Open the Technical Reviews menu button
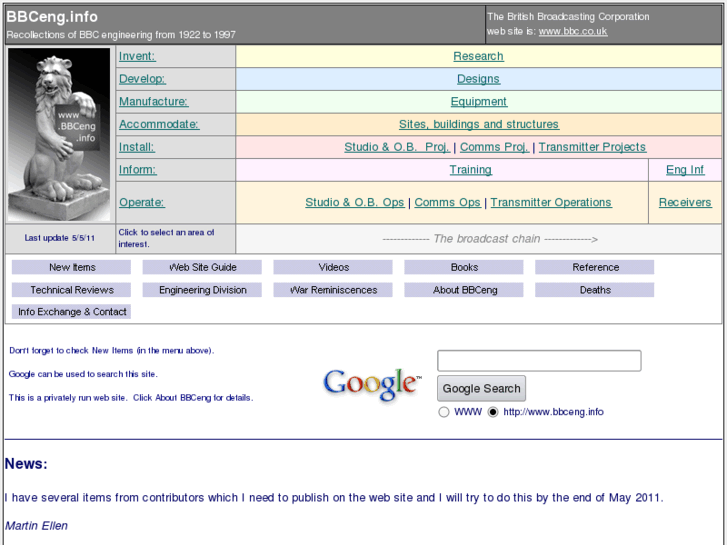This screenshot has height=545, width=727. click(x=71, y=290)
